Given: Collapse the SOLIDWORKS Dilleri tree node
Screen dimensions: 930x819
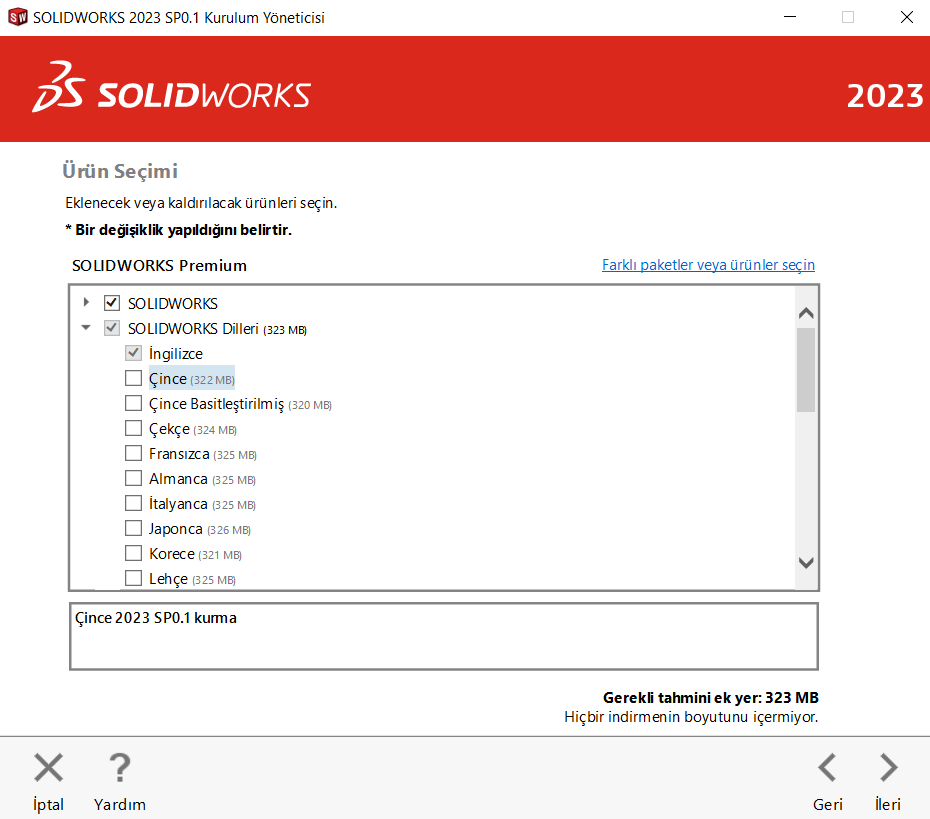Looking at the screenshot, I should tap(86, 327).
